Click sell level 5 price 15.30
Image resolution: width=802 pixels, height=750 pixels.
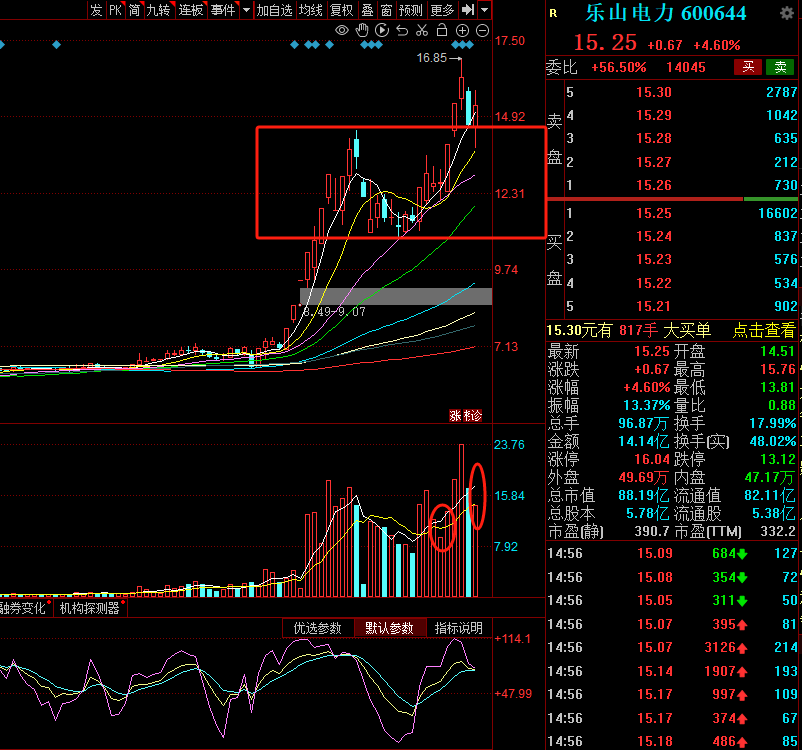point(654,92)
